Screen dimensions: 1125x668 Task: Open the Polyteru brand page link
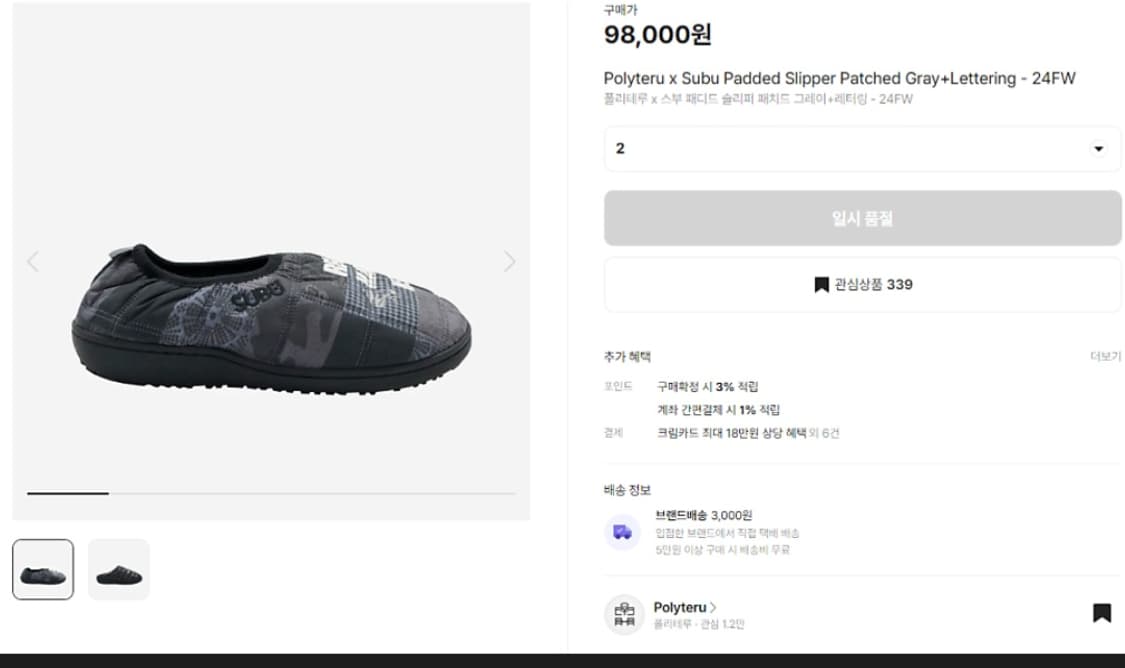[684, 607]
